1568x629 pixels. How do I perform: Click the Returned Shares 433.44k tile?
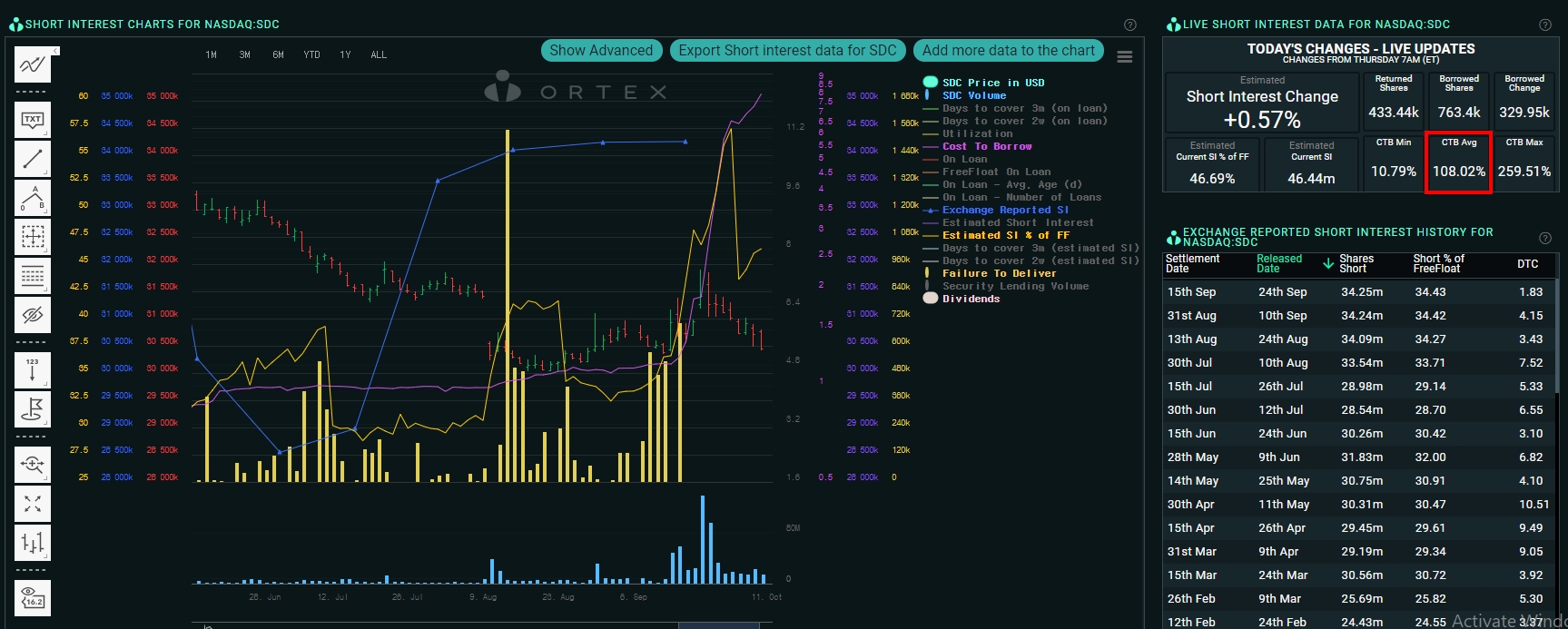pos(1393,102)
